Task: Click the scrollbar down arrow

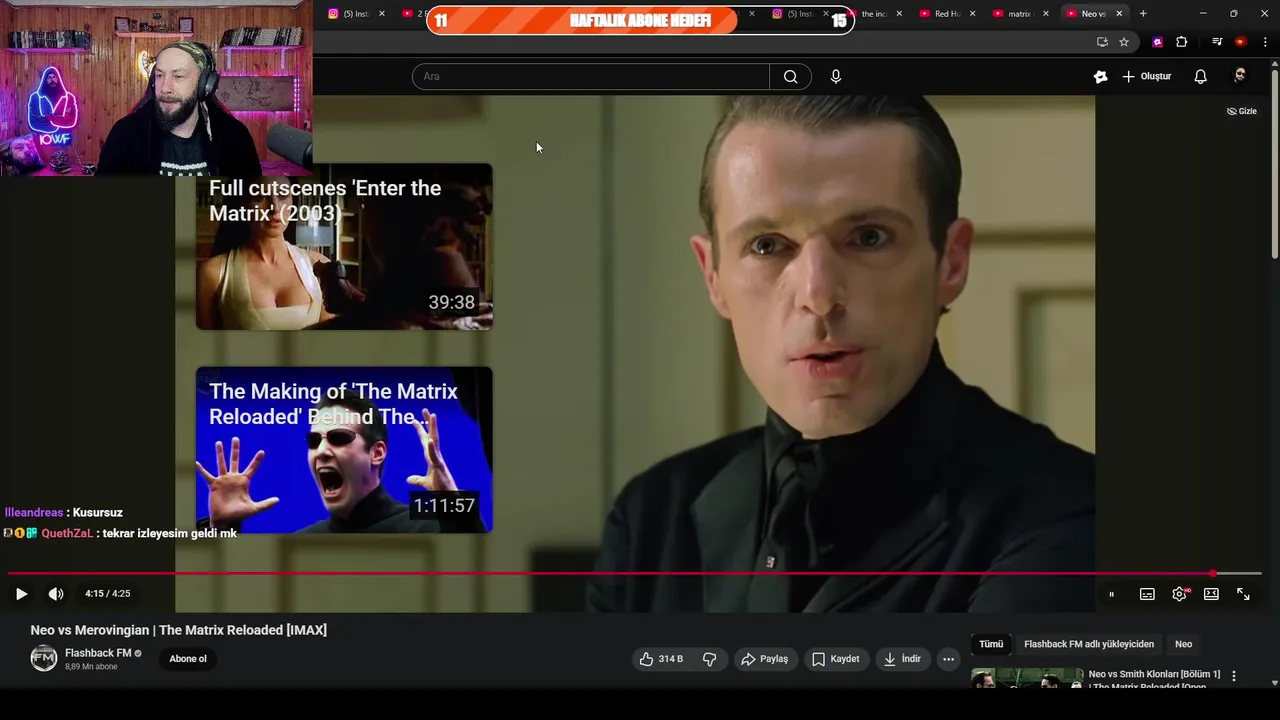Action: click(1274, 683)
